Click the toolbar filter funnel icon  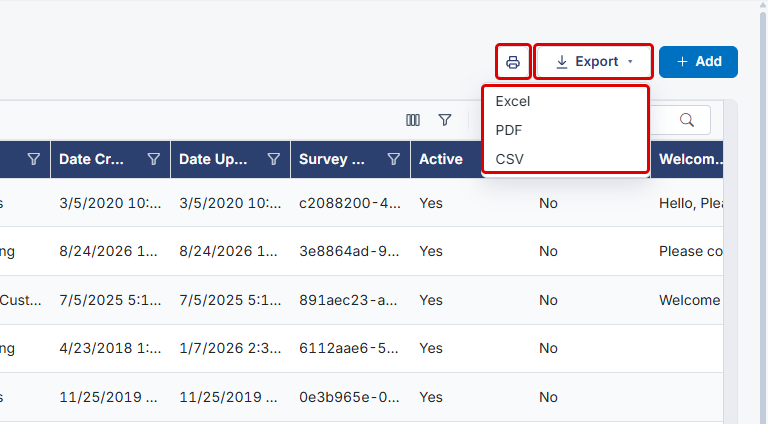[x=445, y=120]
